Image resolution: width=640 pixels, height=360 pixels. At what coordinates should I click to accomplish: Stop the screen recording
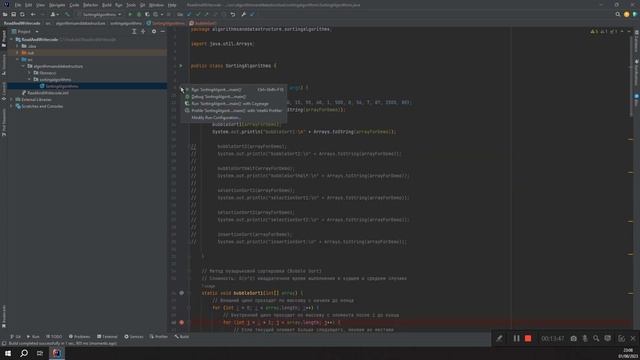click(528, 338)
